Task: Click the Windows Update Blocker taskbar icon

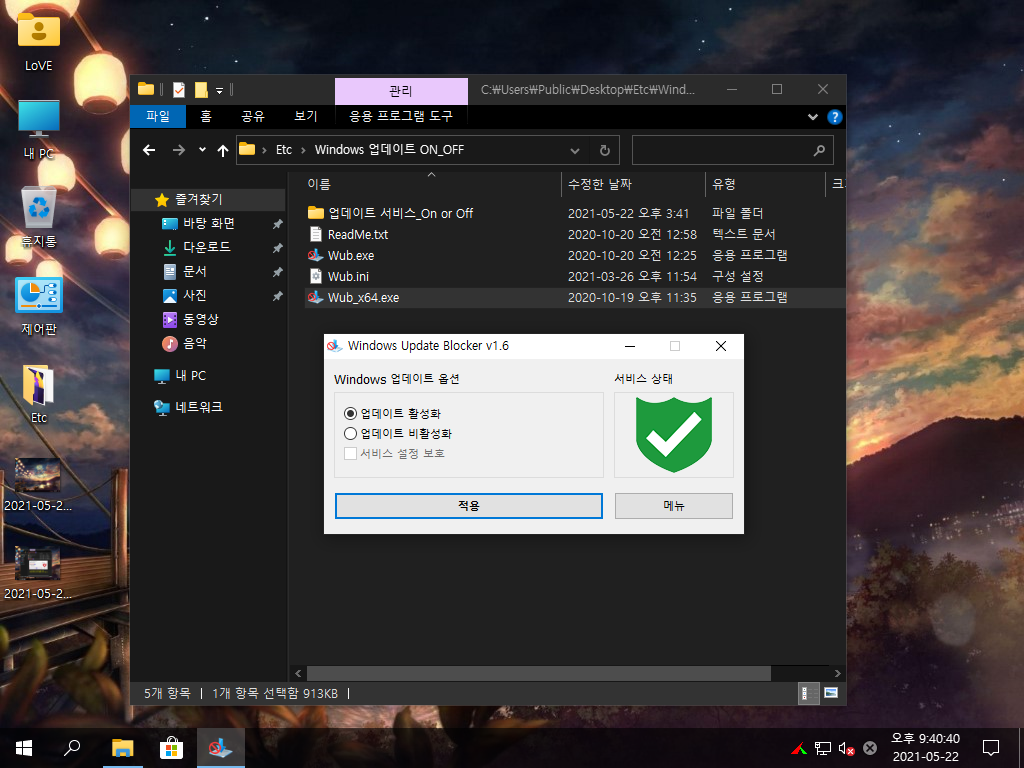Action: pyautogui.click(x=220, y=748)
